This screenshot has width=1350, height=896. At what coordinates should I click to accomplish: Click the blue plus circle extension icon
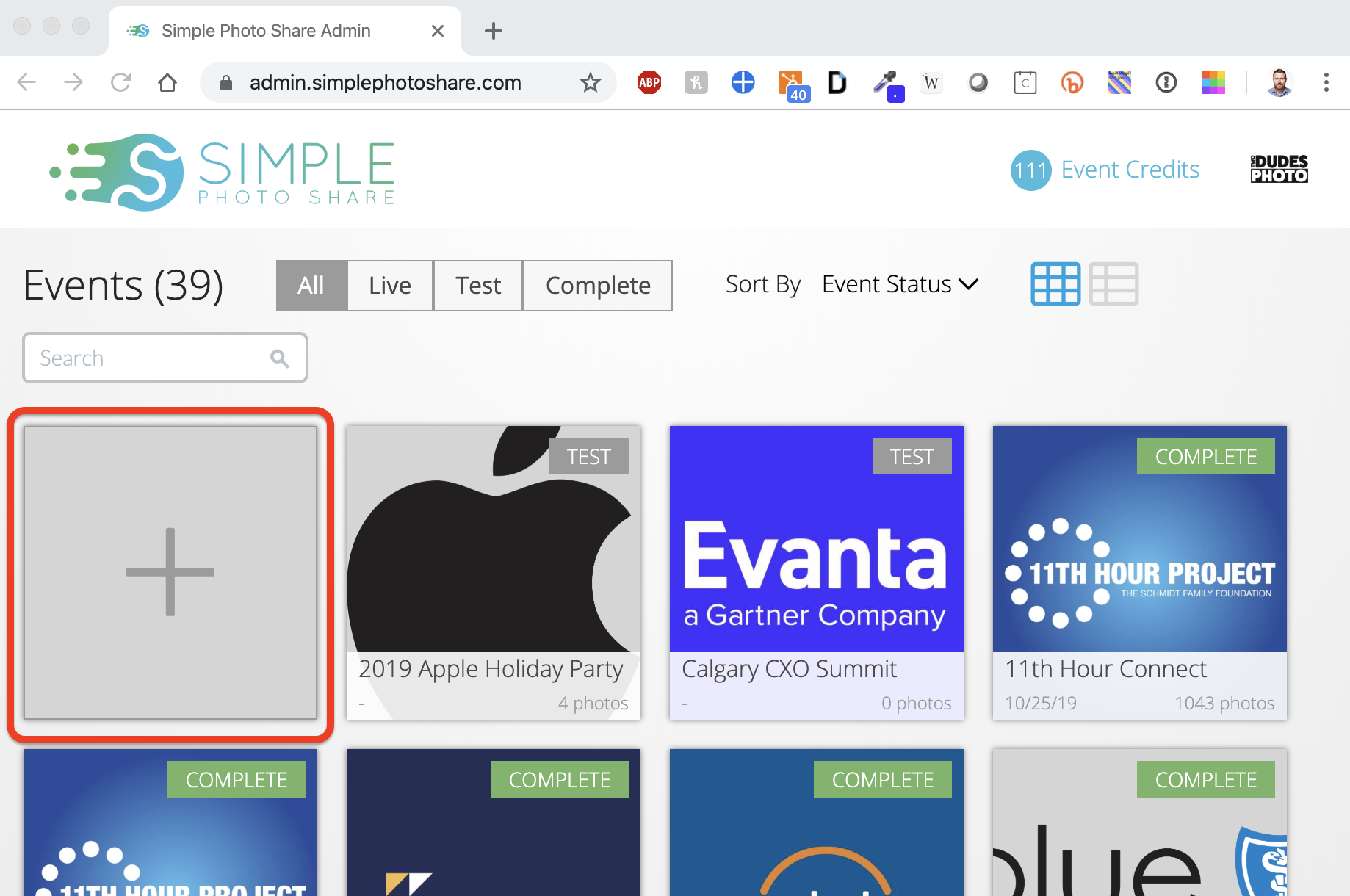pyautogui.click(x=743, y=82)
